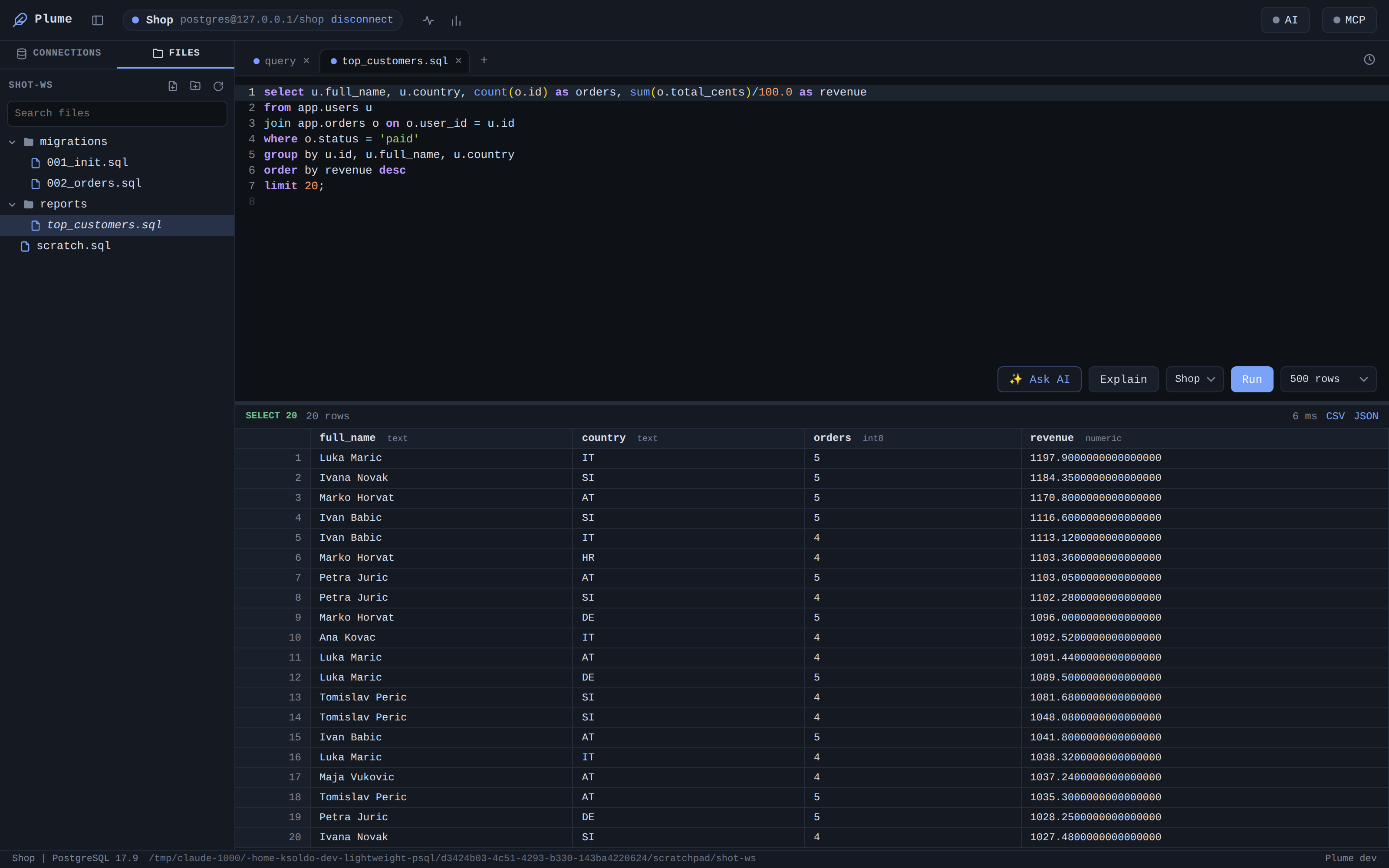Export results as JSON
Screen dimensions: 1389x868
click(x=1366, y=416)
